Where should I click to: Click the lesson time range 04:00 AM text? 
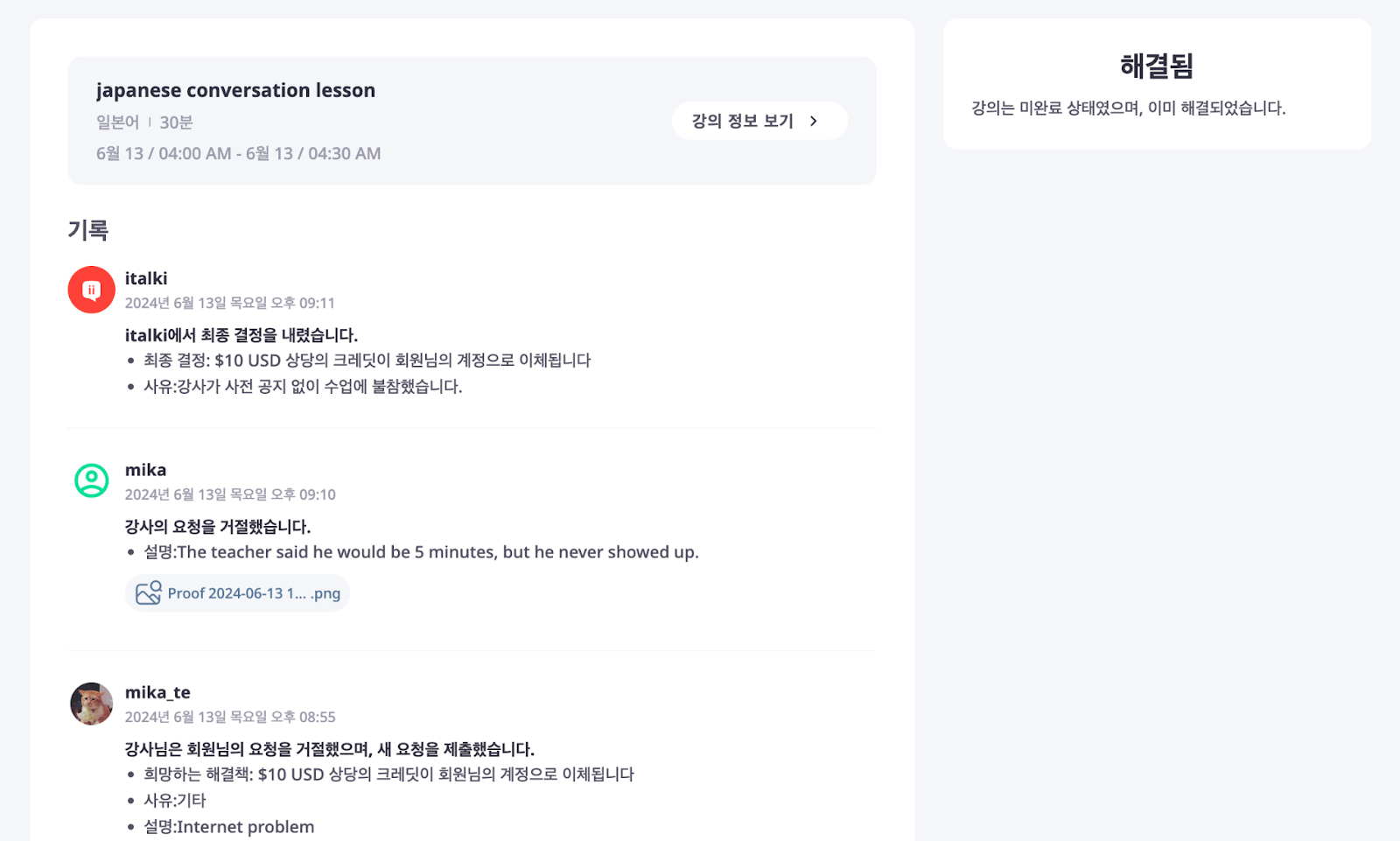239,153
